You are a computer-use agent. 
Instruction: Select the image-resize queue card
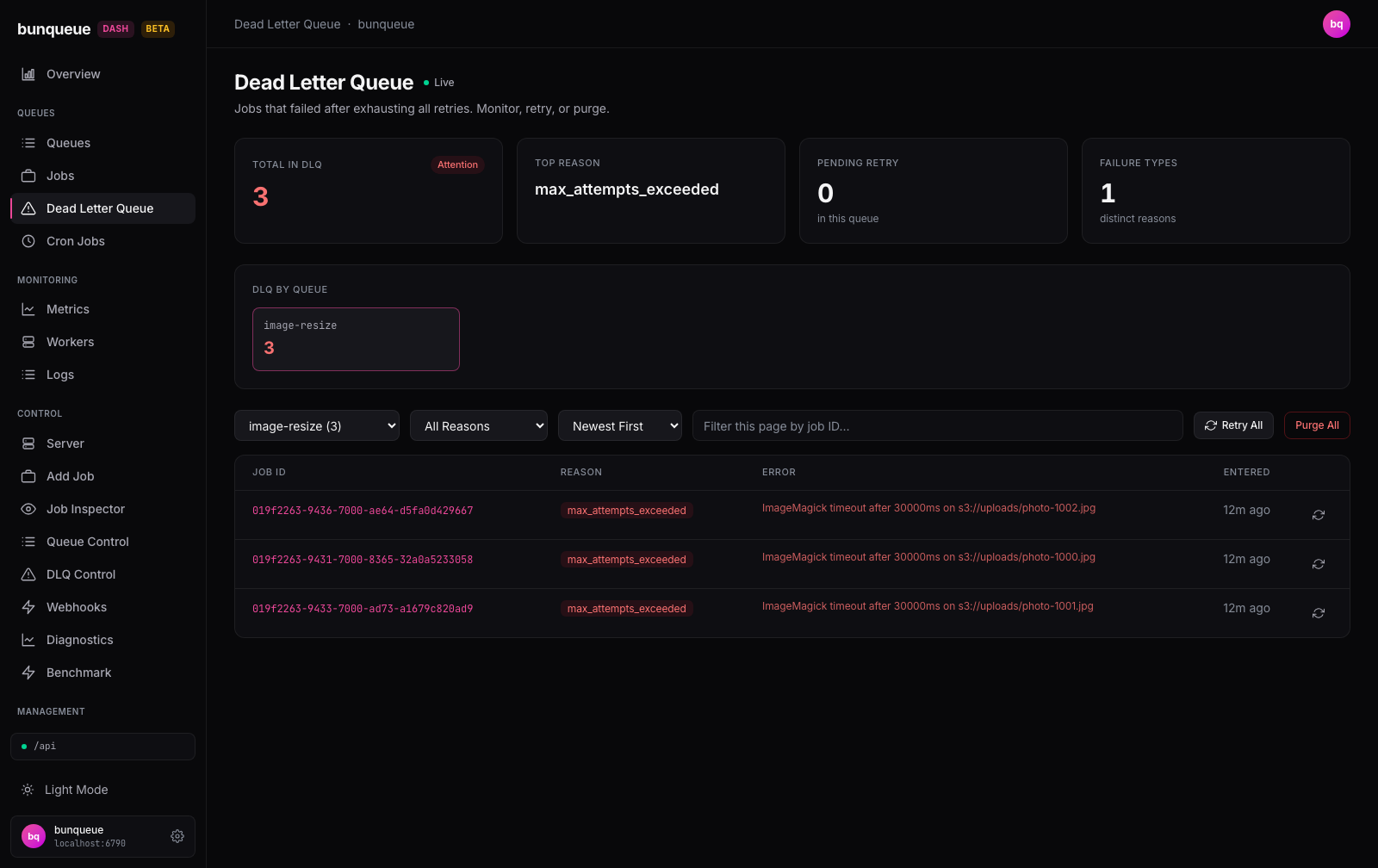pyautogui.click(x=356, y=339)
